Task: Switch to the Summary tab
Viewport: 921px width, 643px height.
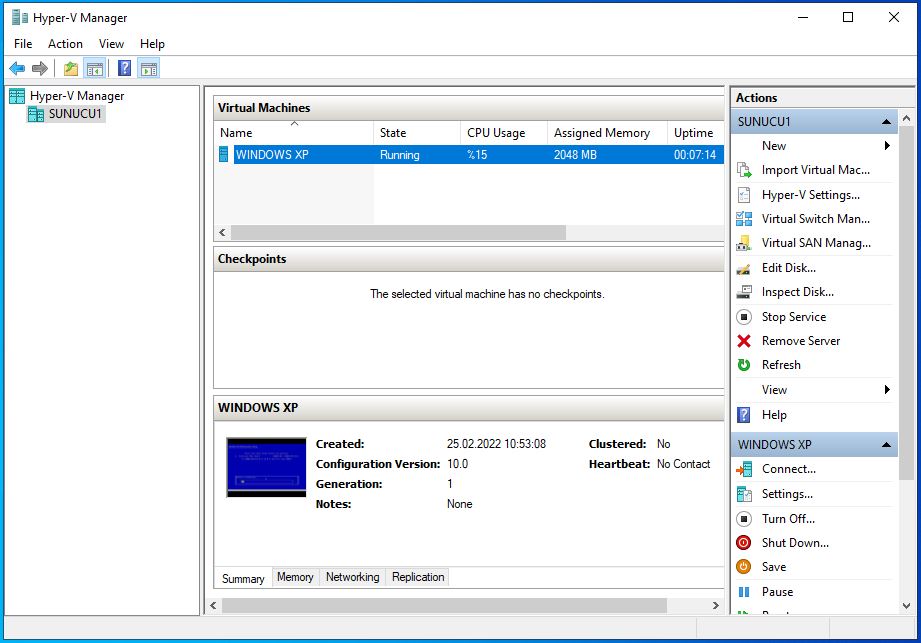Action: click(x=243, y=578)
